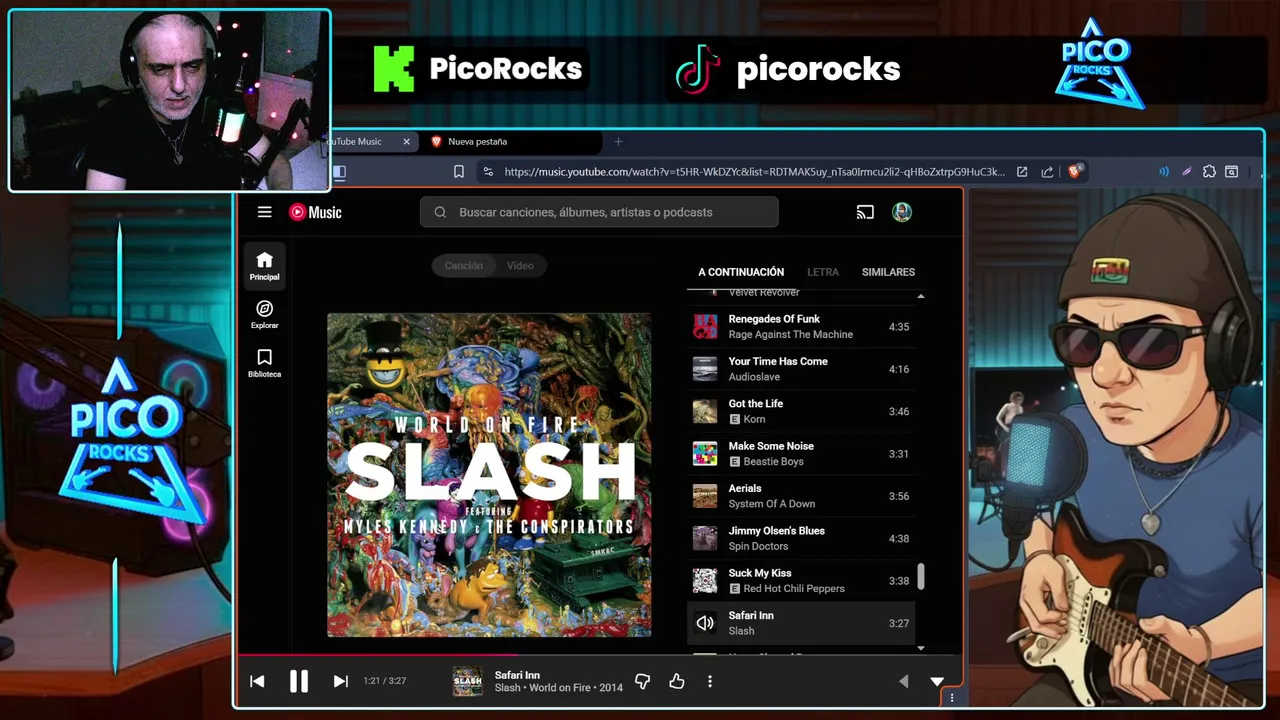
Task: Click the speaker icon on Safari Inn row
Action: pos(705,623)
